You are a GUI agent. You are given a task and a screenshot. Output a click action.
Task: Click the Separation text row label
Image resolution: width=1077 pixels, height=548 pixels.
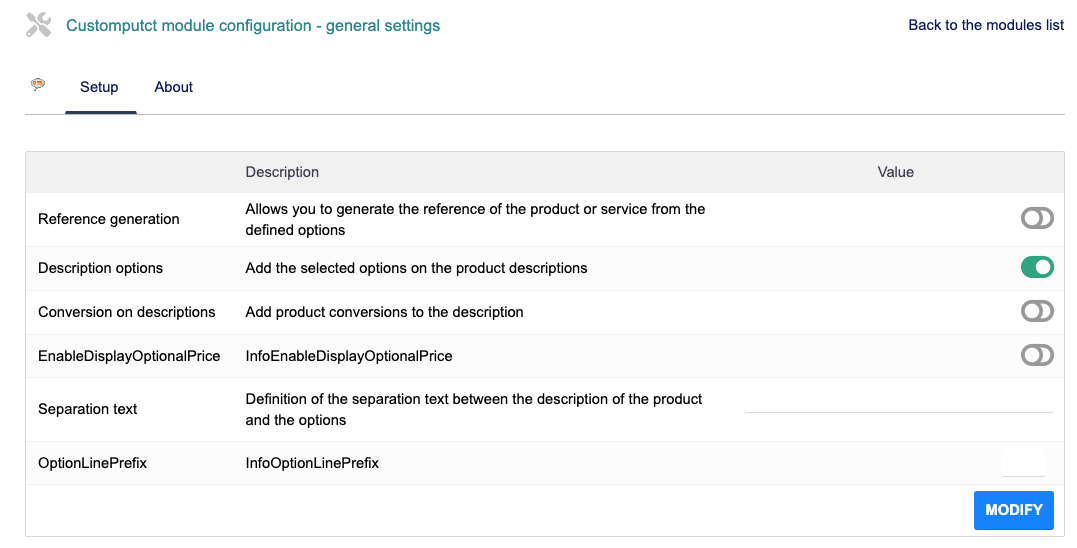88,409
